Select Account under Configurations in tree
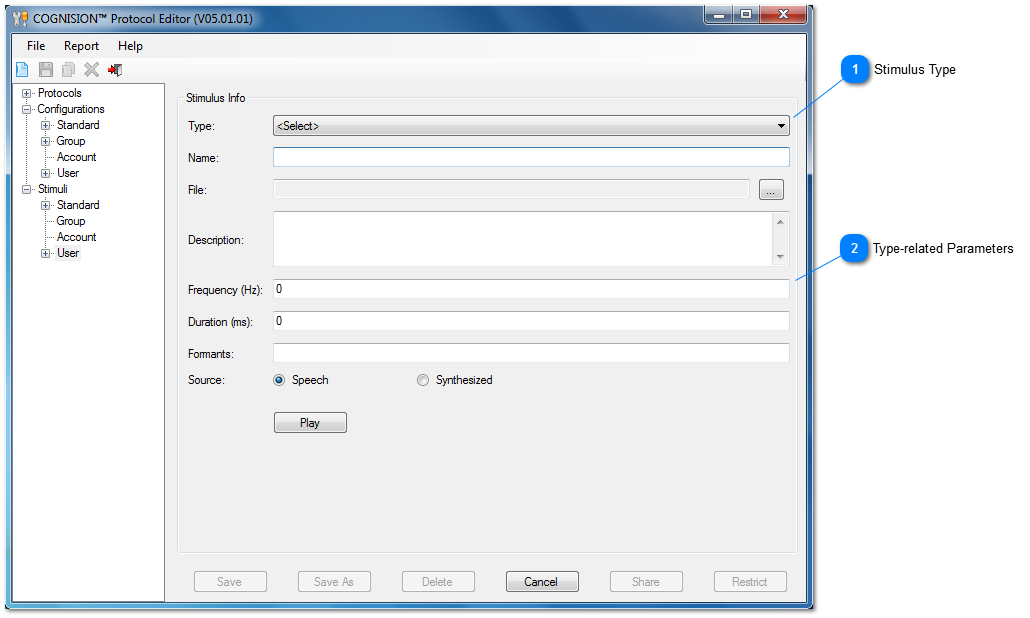 pyautogui.click(x=76, y=157)
